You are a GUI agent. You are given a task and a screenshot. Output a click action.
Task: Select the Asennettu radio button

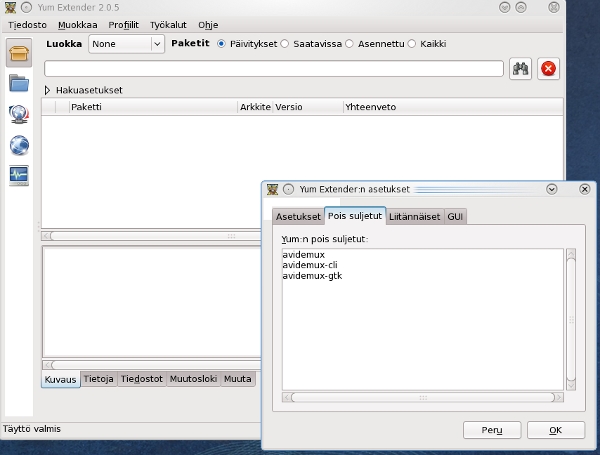pyautogui.click(x=349, y=44)
